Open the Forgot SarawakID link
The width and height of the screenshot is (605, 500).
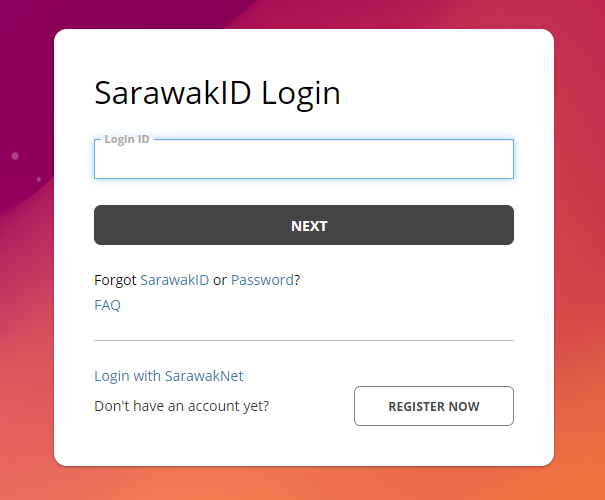pos(174,280)
